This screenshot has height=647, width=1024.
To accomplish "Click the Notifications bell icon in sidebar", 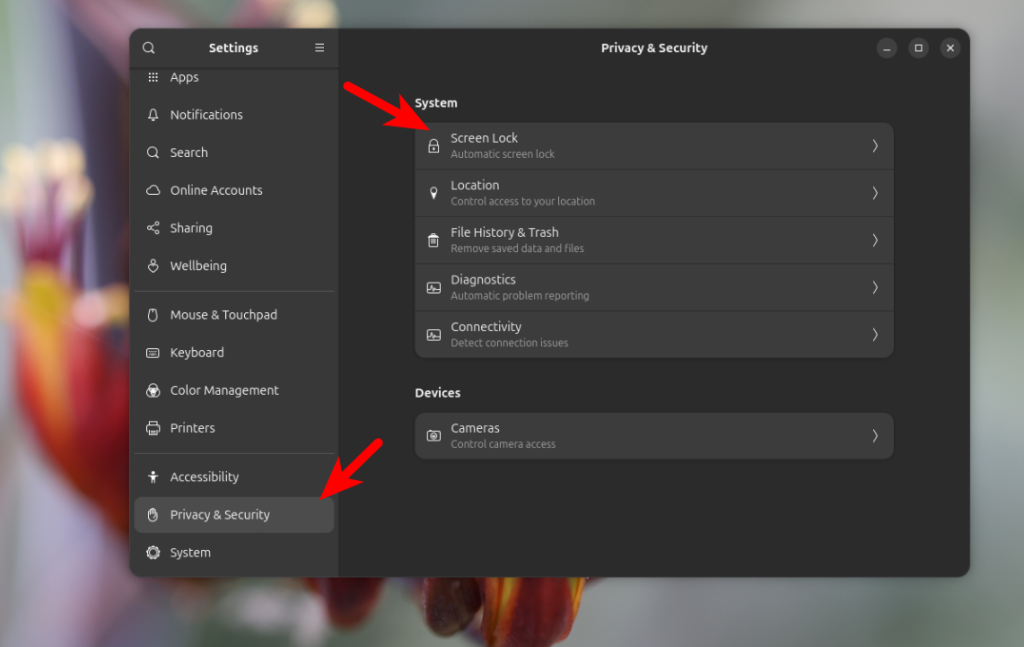I will click(x=153, y=115).
